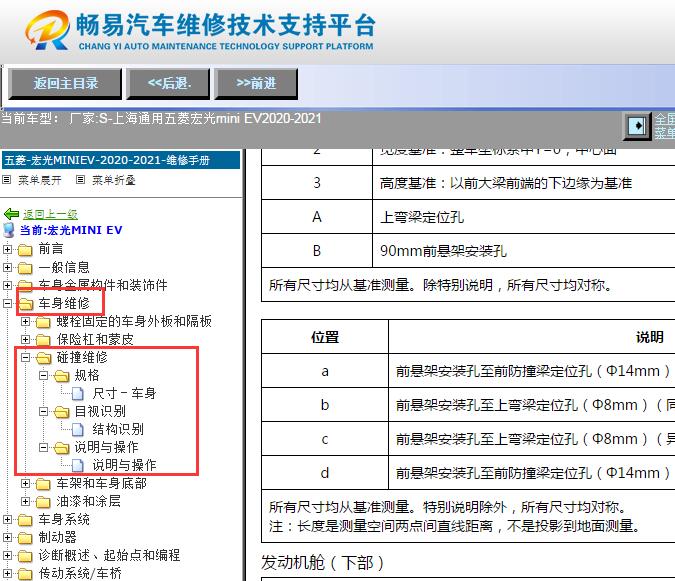Click the 油漆和涂层 folder icon
This screenshot has height=581, width=675.
pos(43,502)
